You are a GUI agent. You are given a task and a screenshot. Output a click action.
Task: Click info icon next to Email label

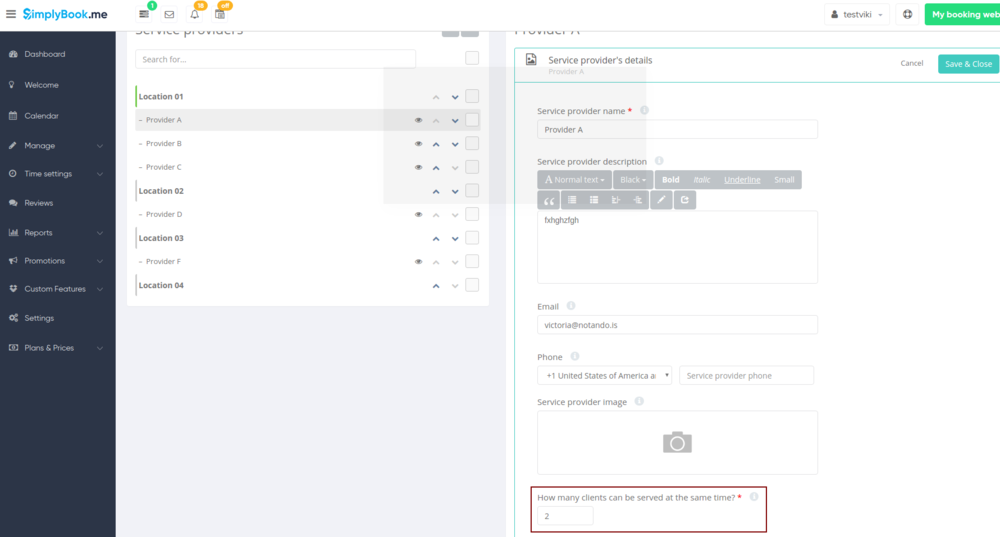click(x=570, y=306)
